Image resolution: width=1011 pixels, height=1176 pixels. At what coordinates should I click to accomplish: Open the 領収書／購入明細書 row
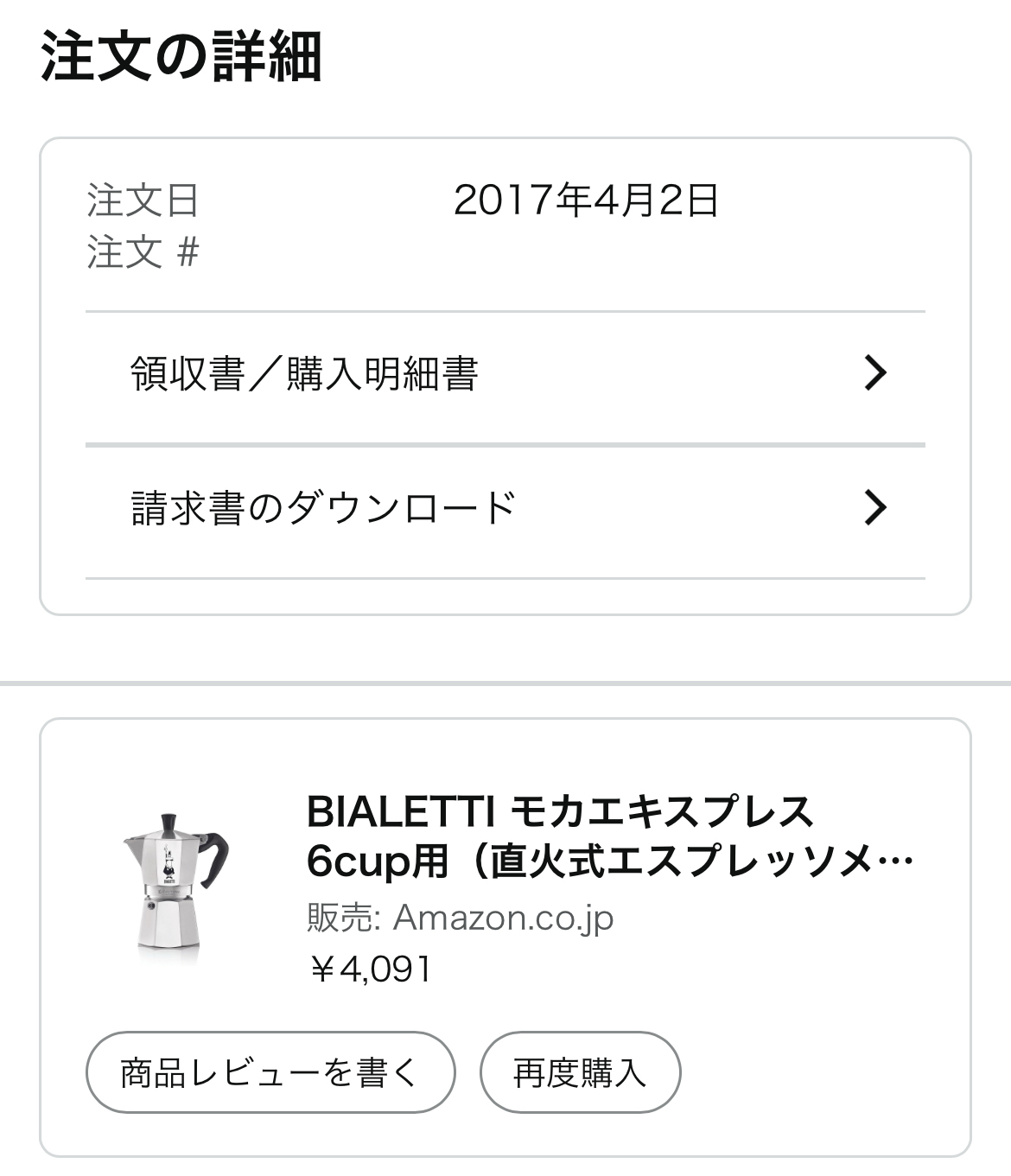pos(304,374)
